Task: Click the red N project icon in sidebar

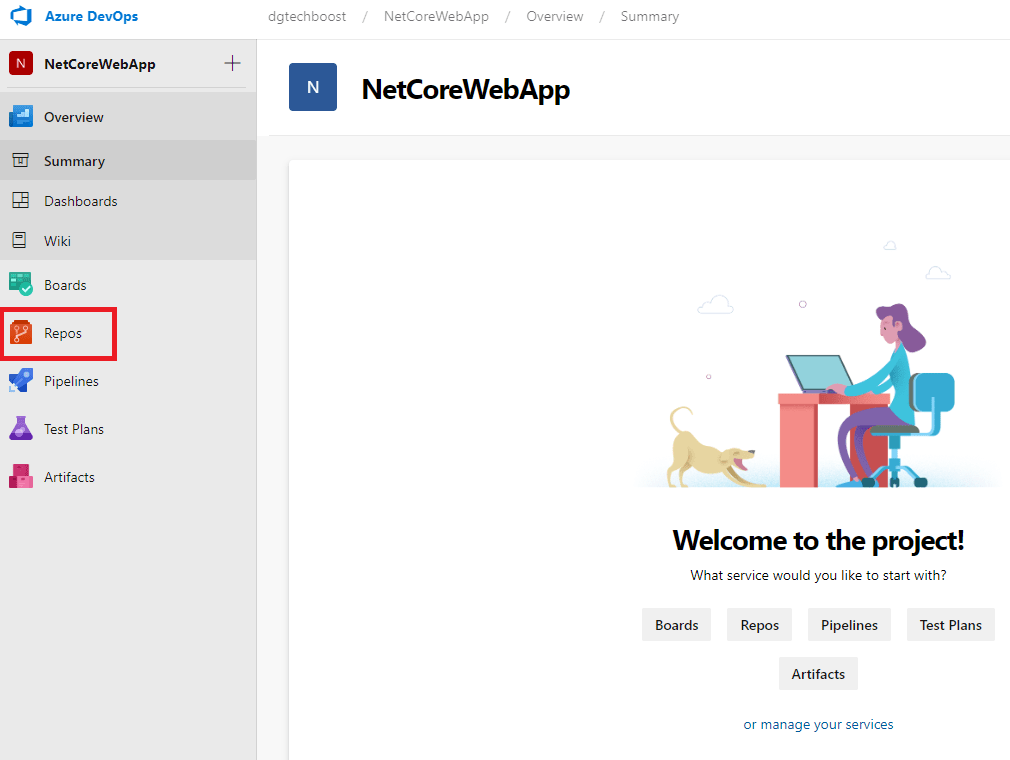Action: click(20, 64)
